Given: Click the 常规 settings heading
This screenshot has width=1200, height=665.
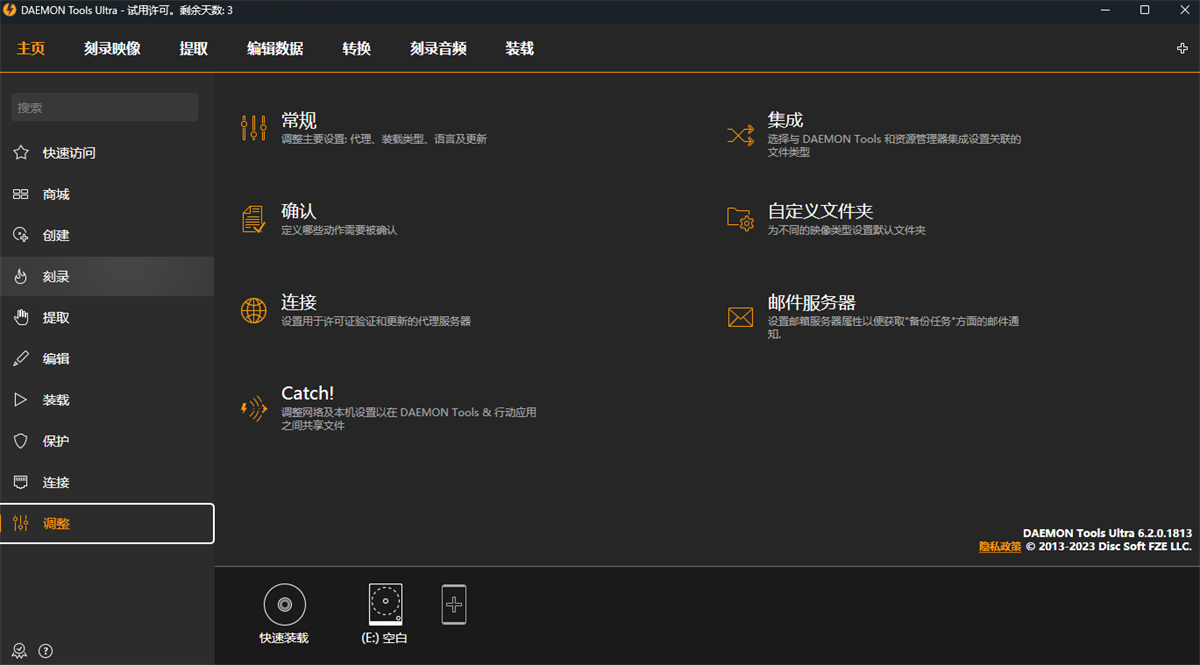Looking at the screenshot, I should pyautogui.click(x=299, y=120).
